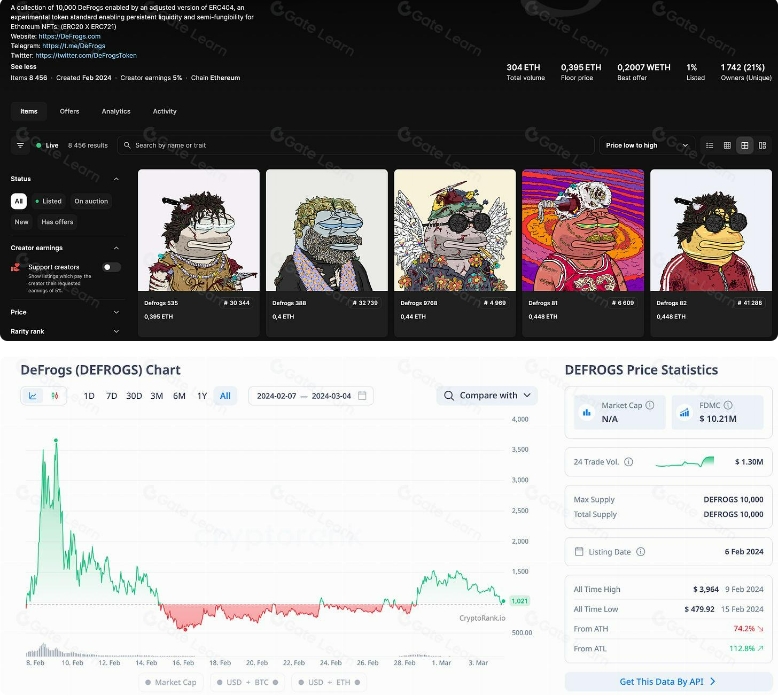The width and height of the screenshot is (779, 696).
Task: Select the 30D chart range
Action: (134, 396)
